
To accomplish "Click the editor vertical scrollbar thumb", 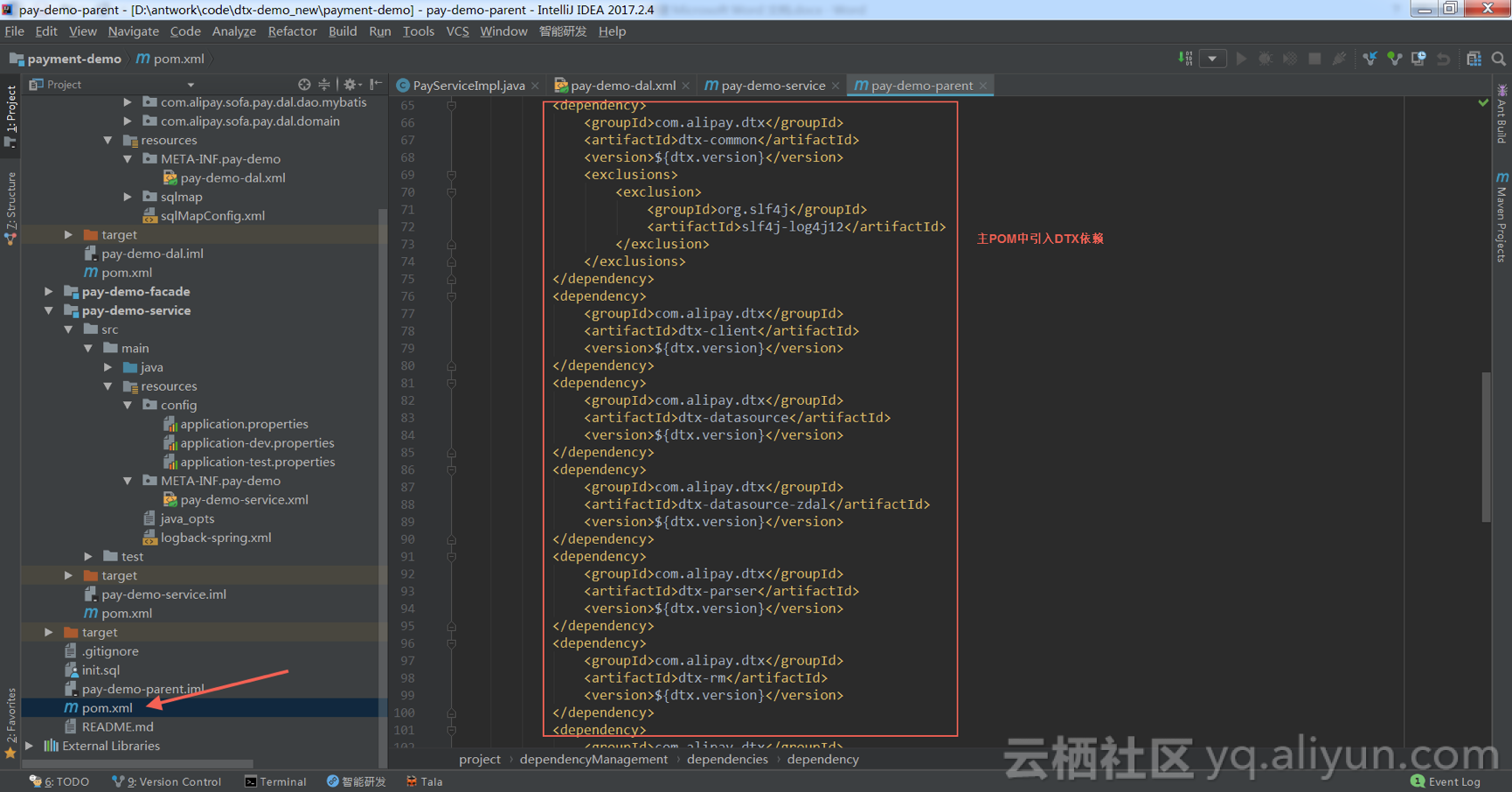I will [x=1486, y=447].
